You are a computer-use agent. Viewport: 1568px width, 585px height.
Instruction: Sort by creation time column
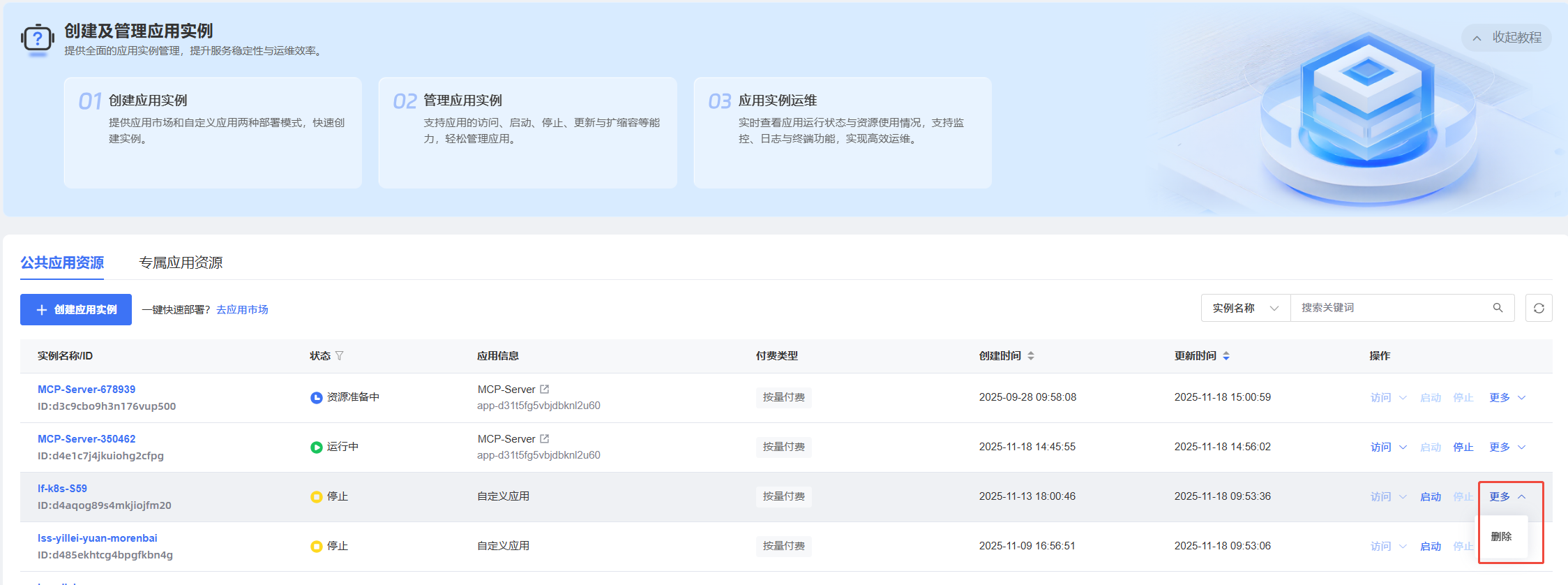[1030, 356]
